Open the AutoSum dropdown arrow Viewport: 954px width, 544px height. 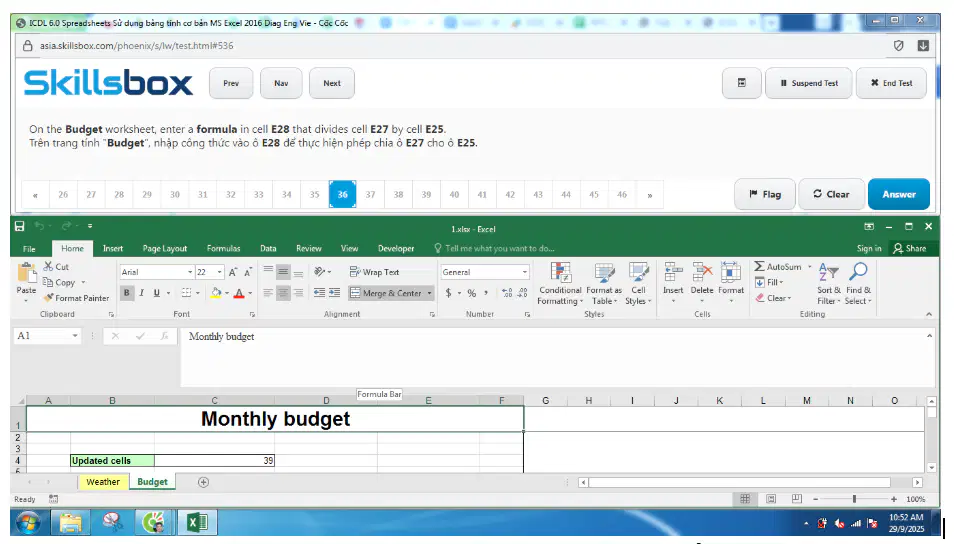[810, 267]
